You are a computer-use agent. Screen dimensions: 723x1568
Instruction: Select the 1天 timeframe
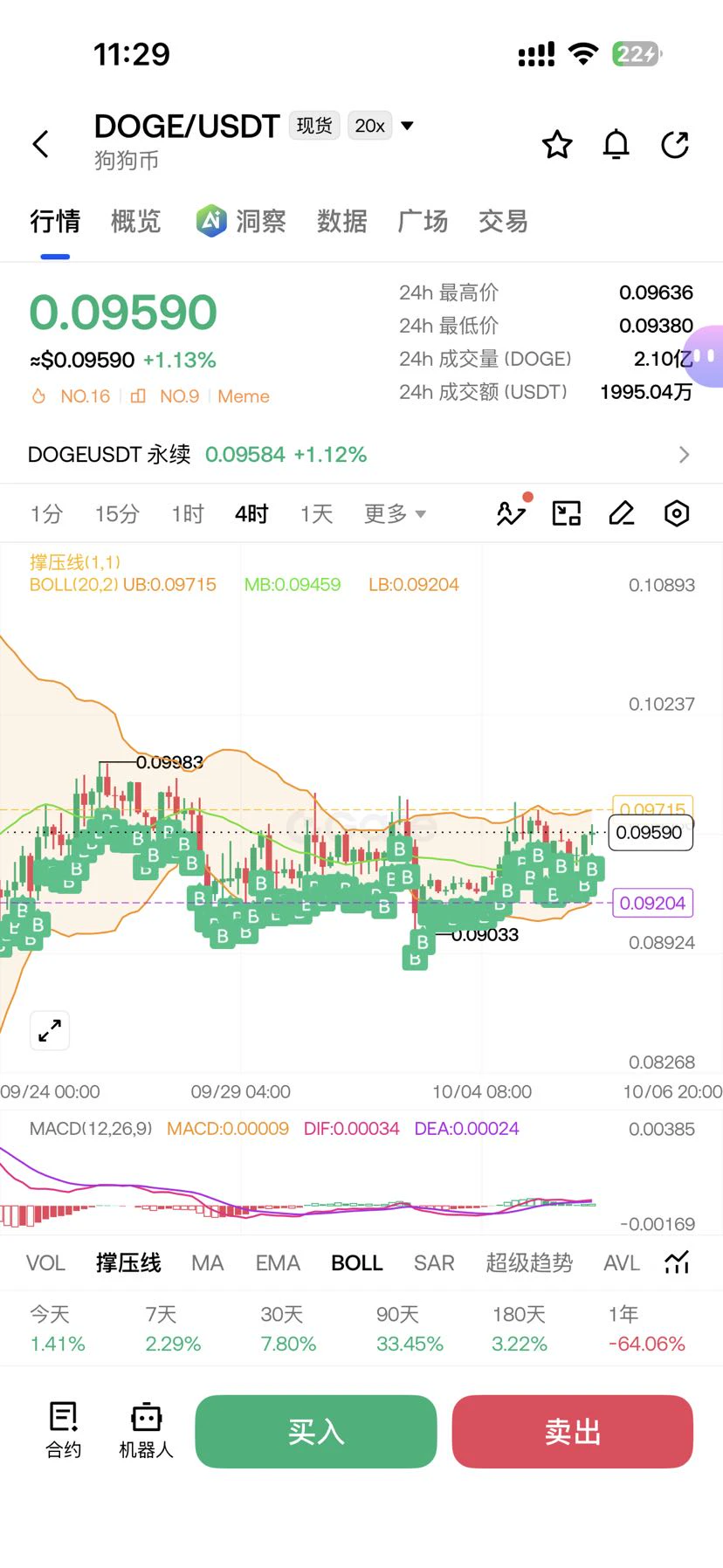point(317,513)
